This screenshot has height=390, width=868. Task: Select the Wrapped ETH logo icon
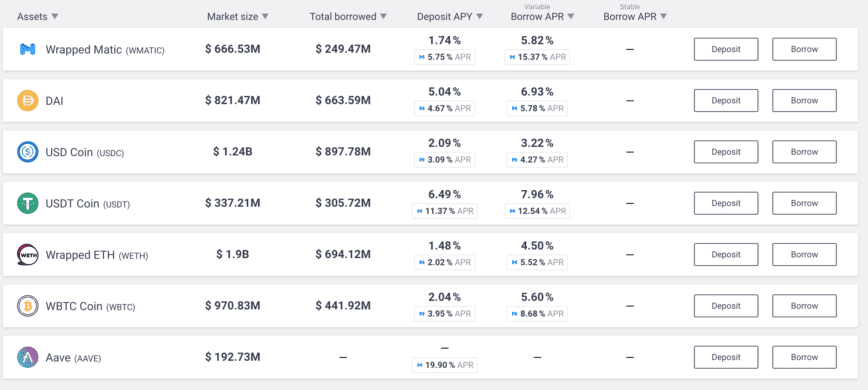pos(28,255)
